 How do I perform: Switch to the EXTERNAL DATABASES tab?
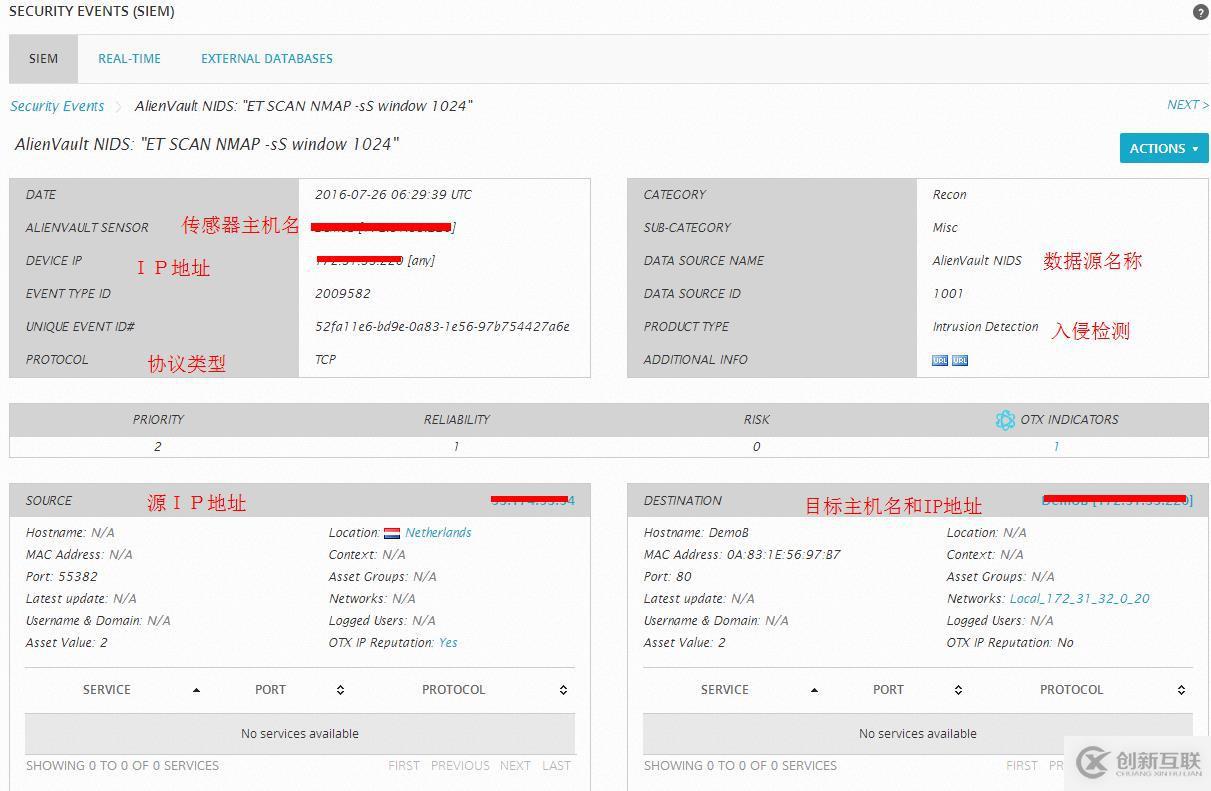(267, 59)
